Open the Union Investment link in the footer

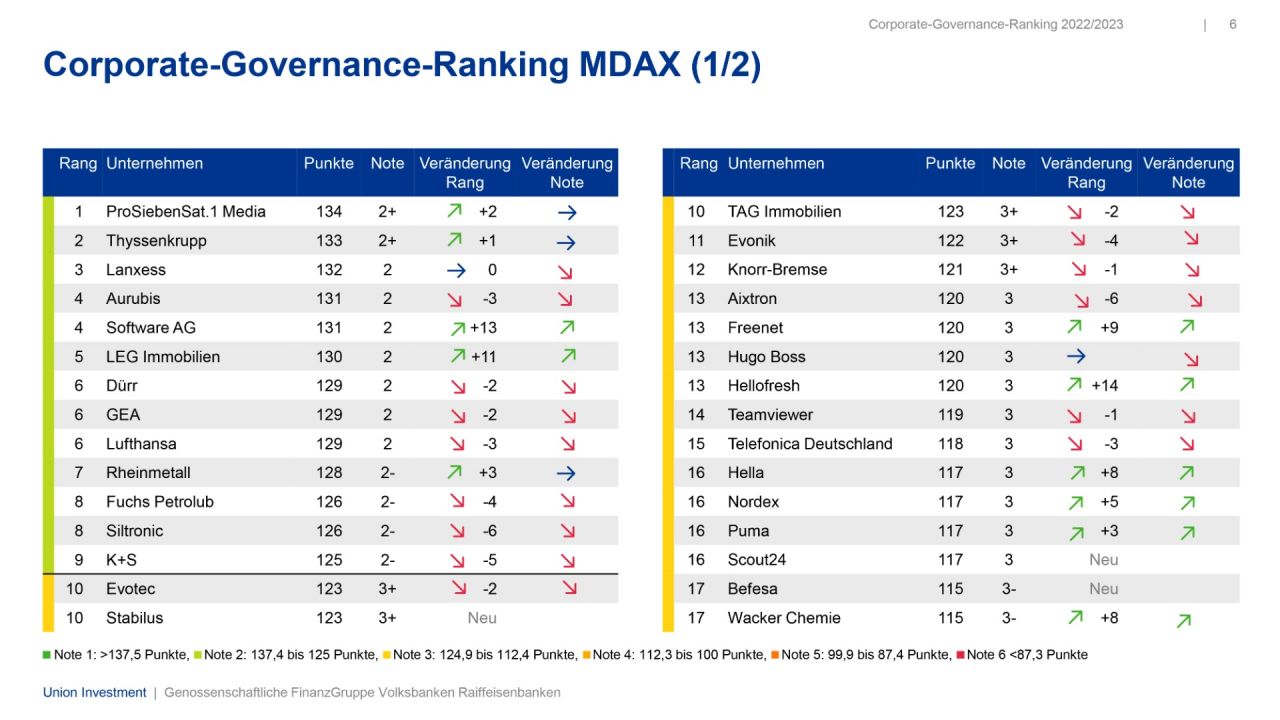94,691
